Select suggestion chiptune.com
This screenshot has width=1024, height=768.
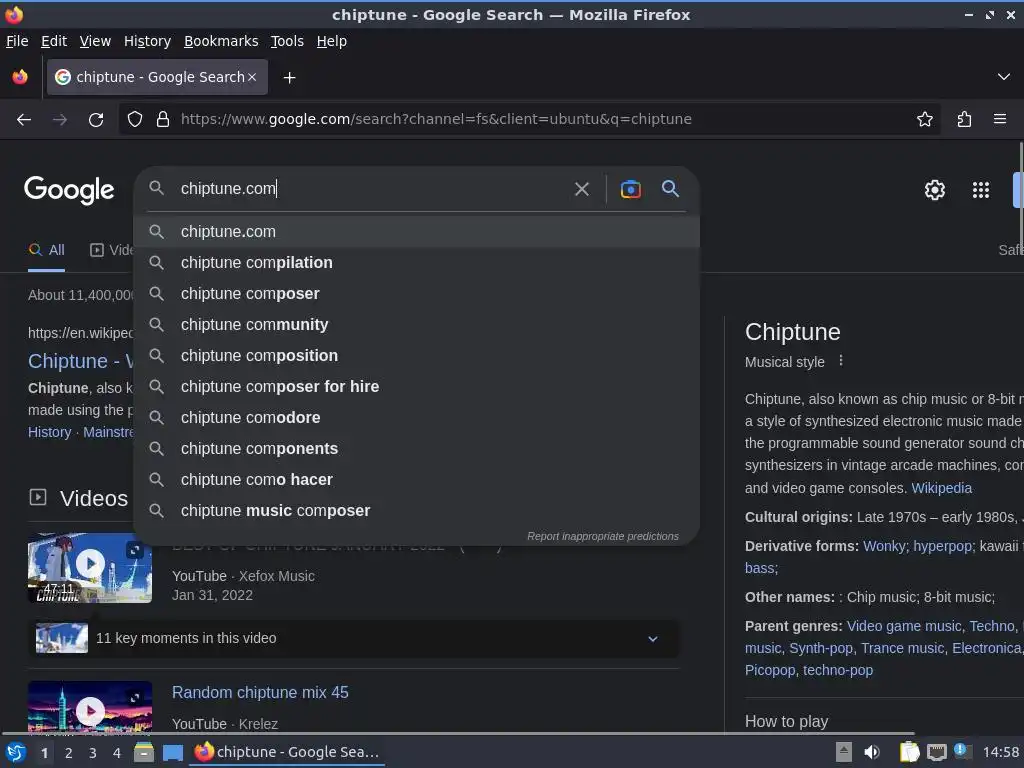(x=417, y=232)
